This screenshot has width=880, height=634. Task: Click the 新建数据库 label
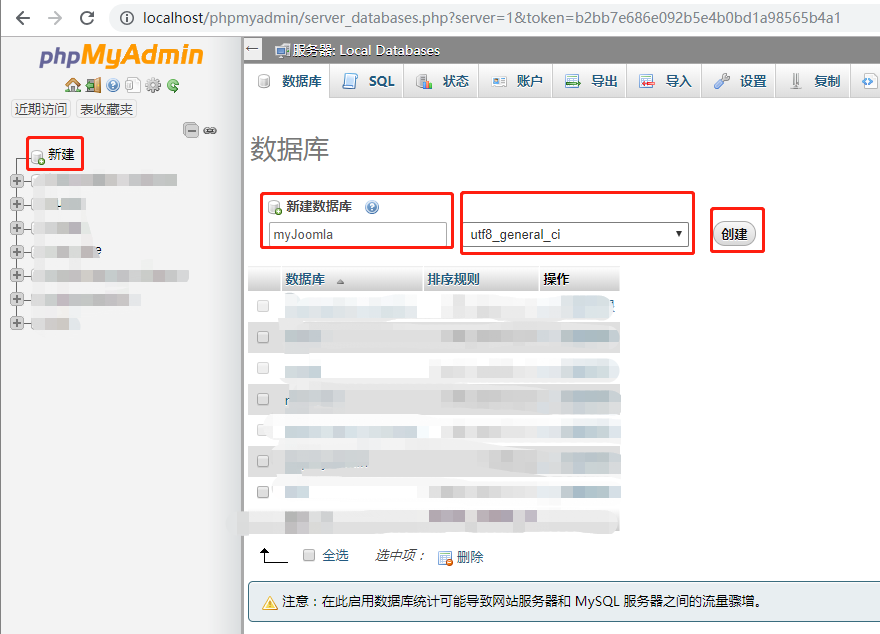click(x=319, y=206)
